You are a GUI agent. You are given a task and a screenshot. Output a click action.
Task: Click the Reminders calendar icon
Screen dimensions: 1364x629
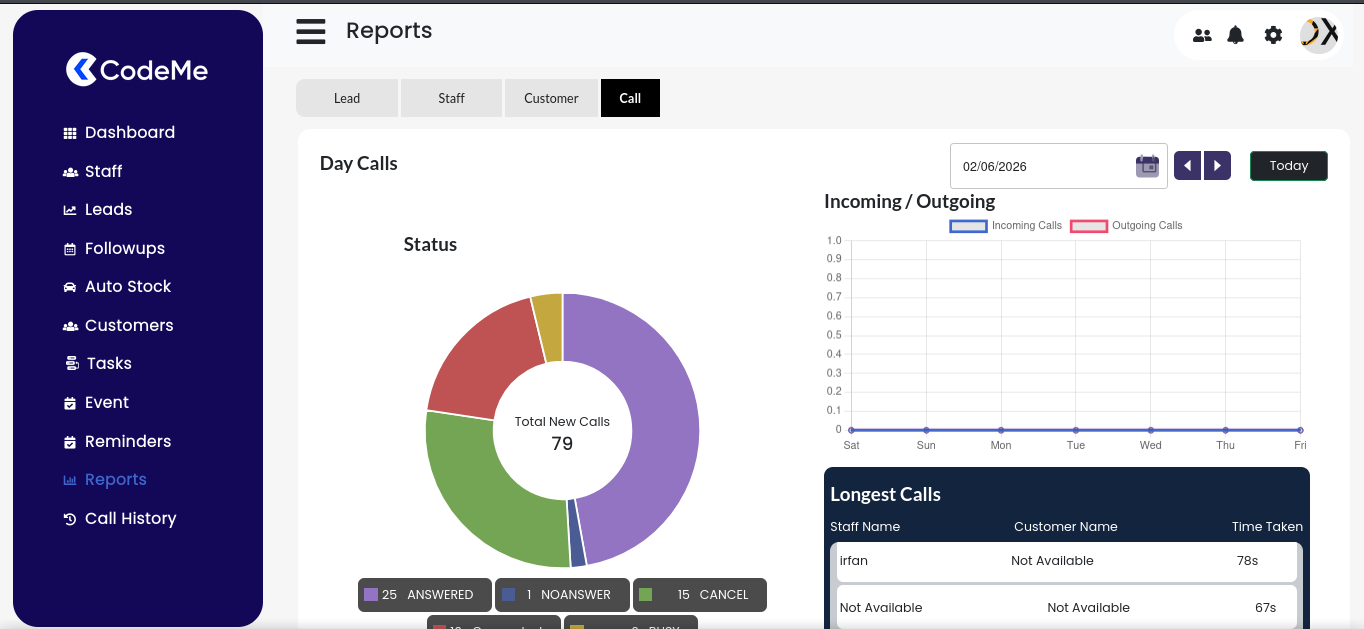click(x=70, y=442)
